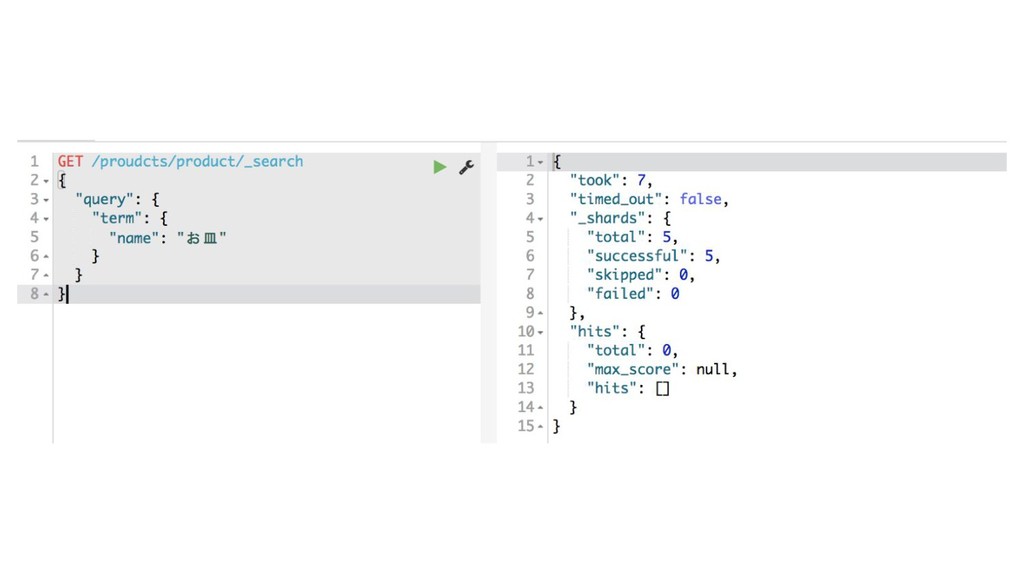Click the "failed" key in the response

[x=620, y=294]
